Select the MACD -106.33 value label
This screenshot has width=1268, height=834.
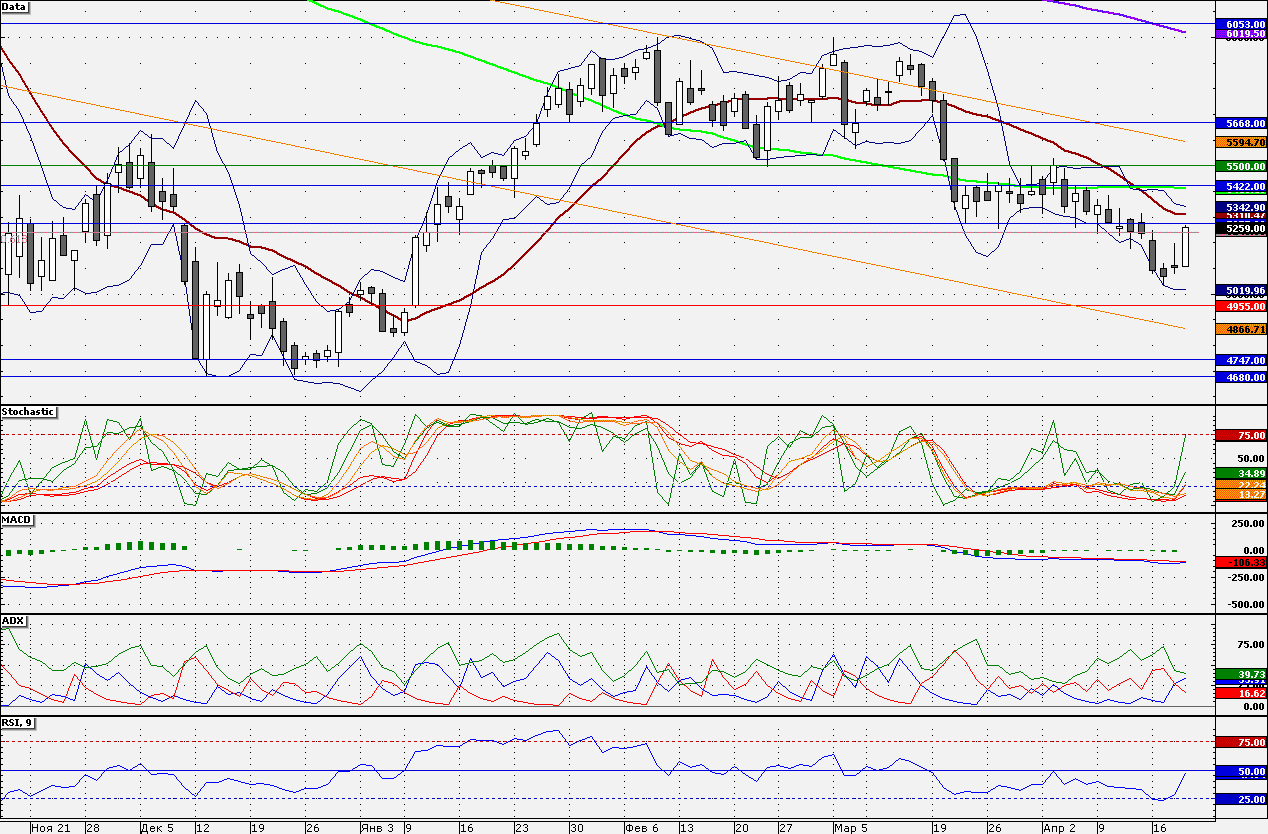click(1240, 563)
